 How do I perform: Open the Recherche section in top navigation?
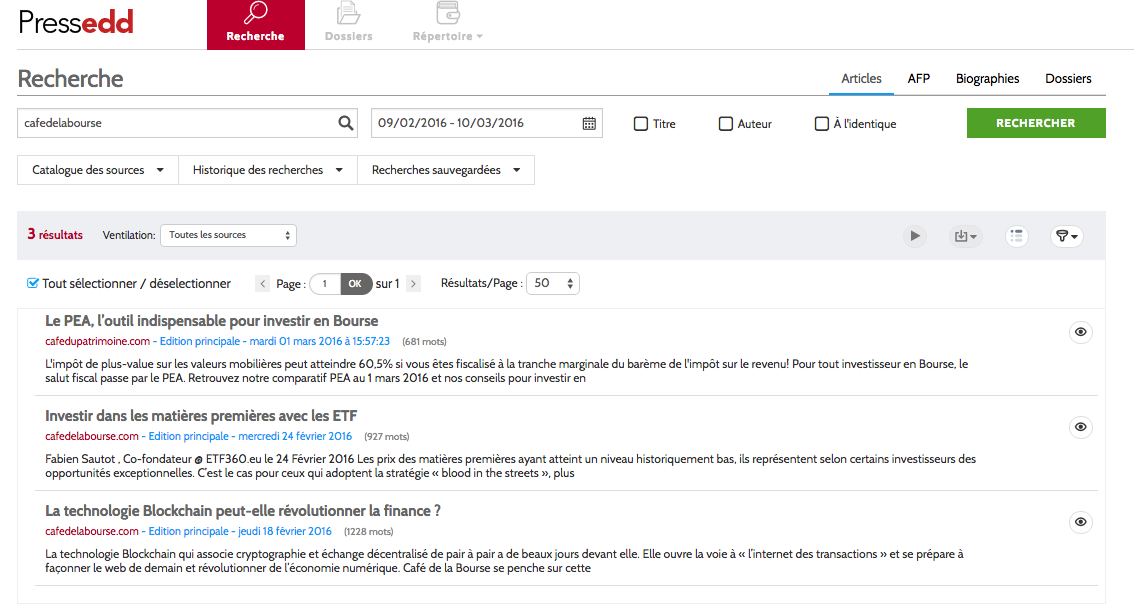255,25
